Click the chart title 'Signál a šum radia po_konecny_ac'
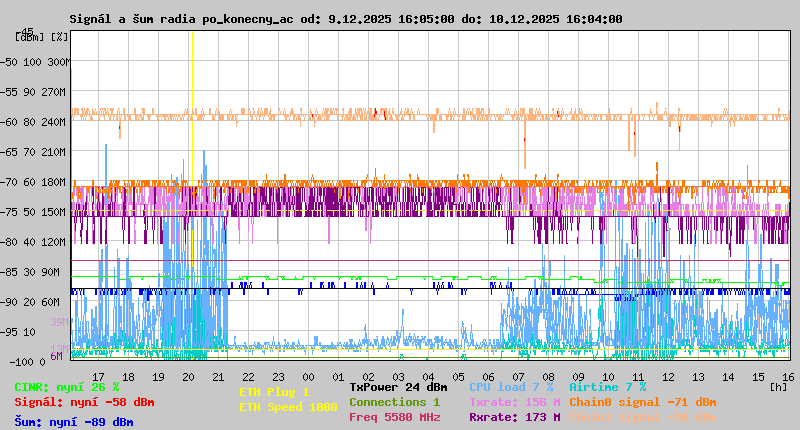The image size is (800, 430). click(x=182, y=19)
